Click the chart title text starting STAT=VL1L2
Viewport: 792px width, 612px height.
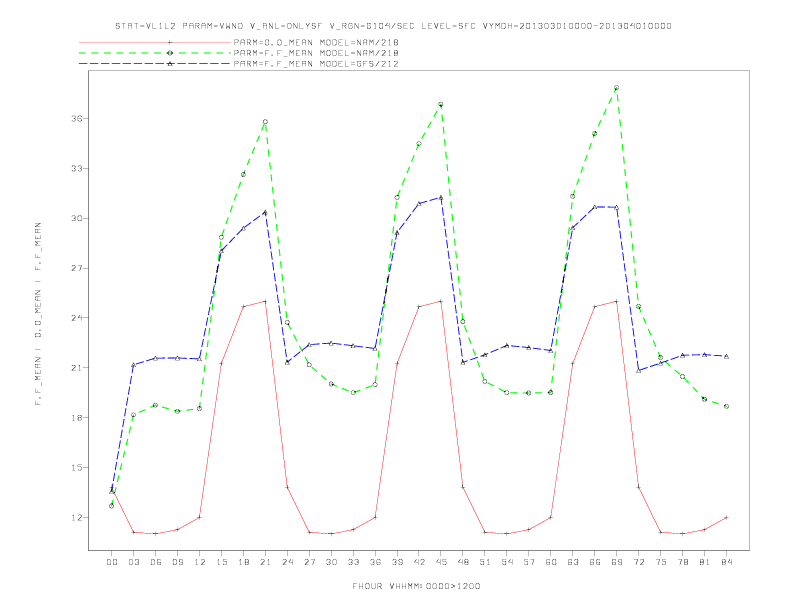(393, 26)
